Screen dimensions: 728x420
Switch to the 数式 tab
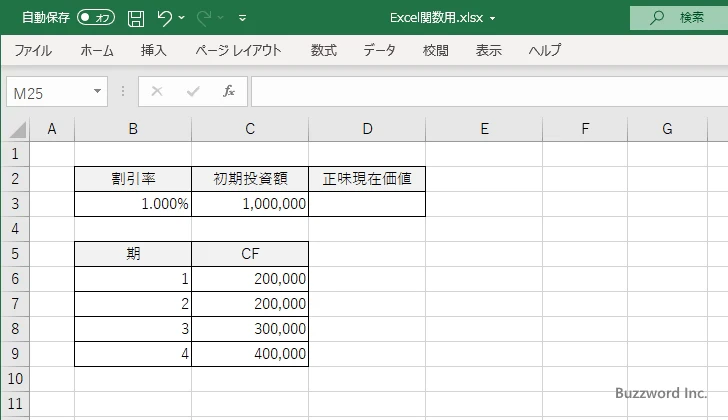coord(324,50)
